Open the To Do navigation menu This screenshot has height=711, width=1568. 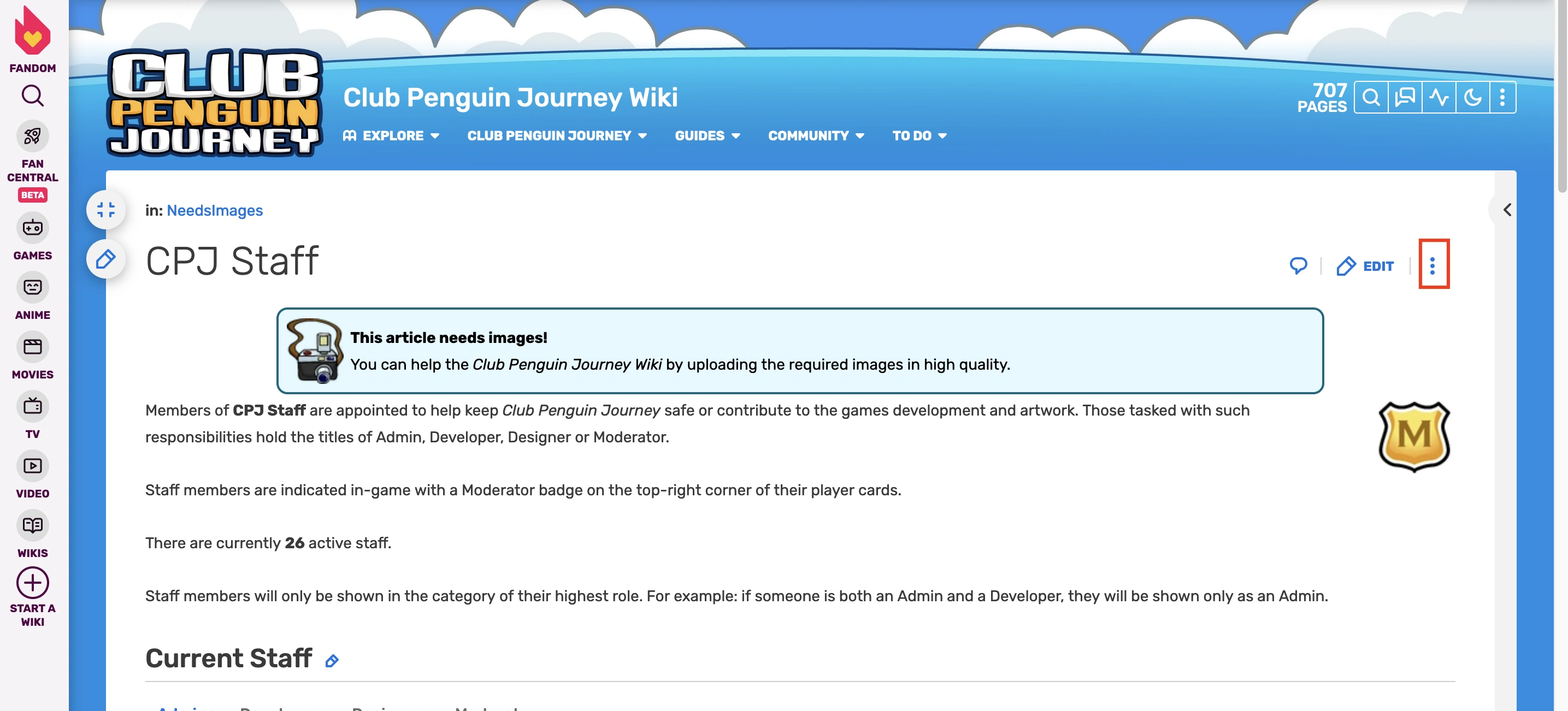coord(919,135)
